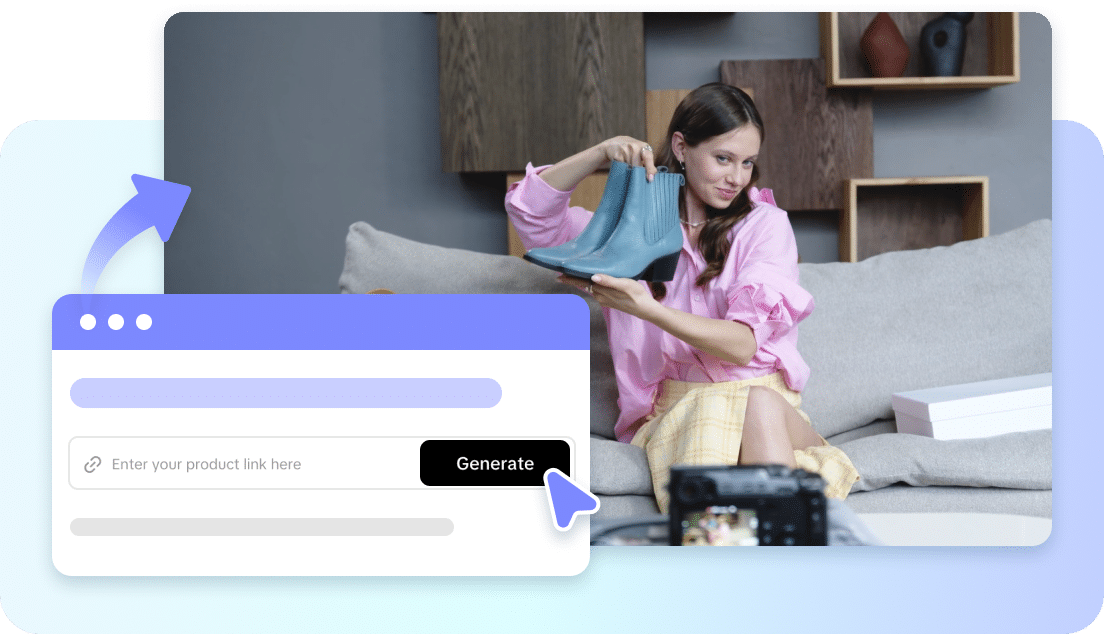
Task: Click the chain link icon in the input
Action: 92,464
